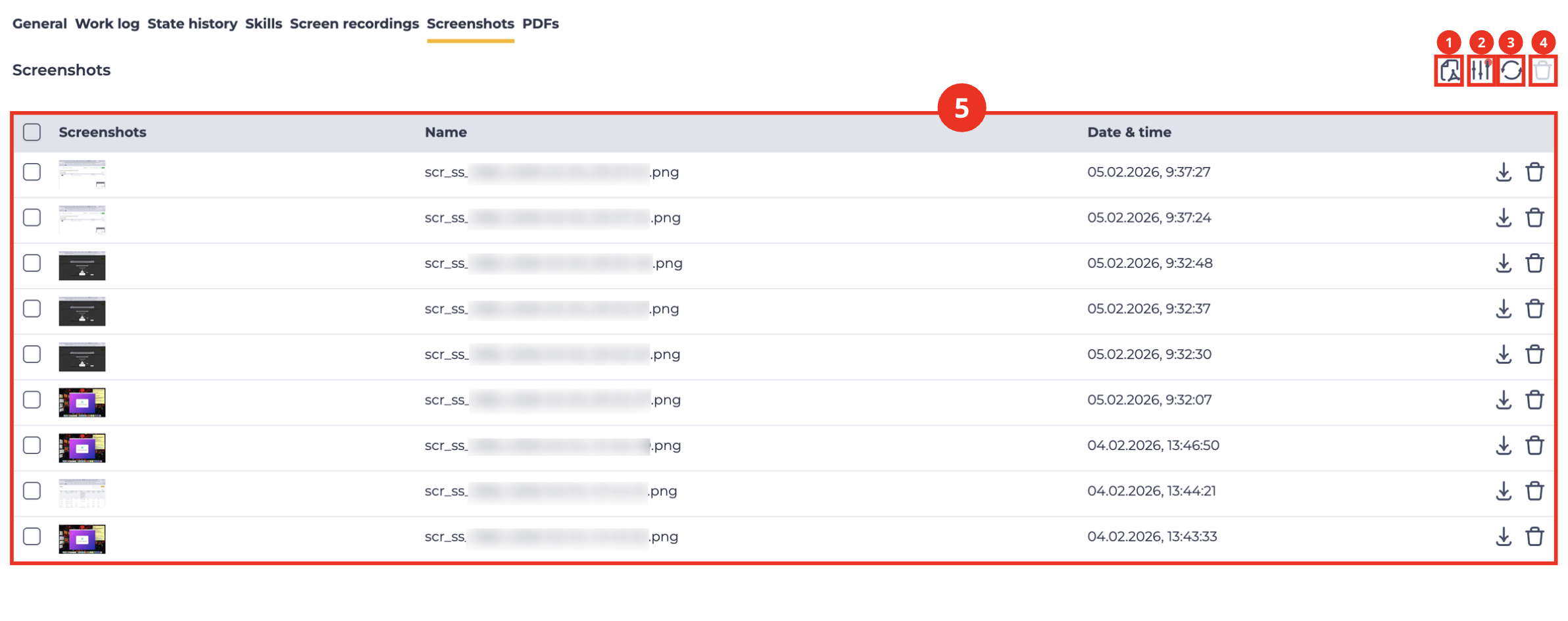Open the PDFs tab

[541, 24]
